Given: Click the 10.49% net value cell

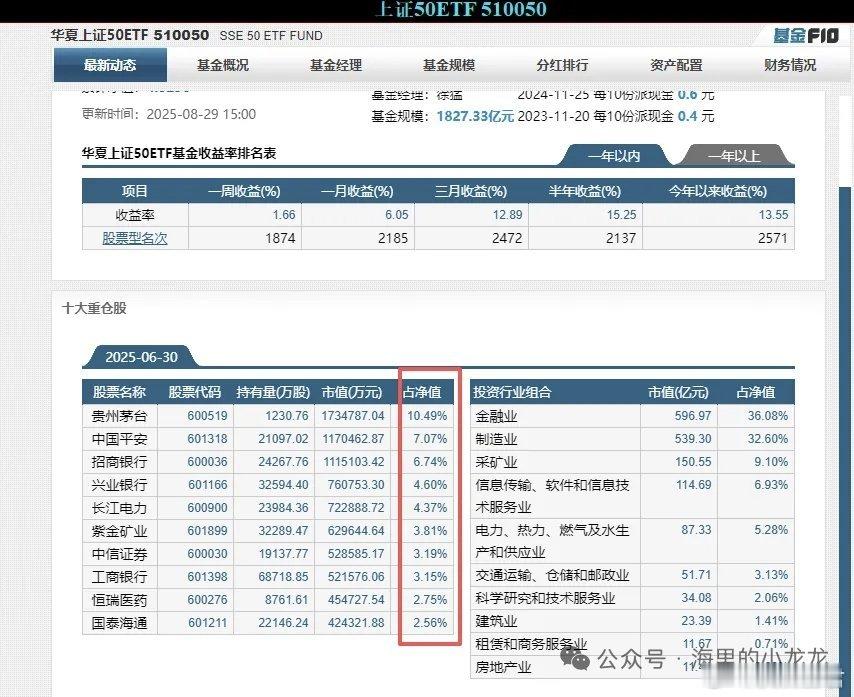Looking at the screenshot, I should coord(427,415).
